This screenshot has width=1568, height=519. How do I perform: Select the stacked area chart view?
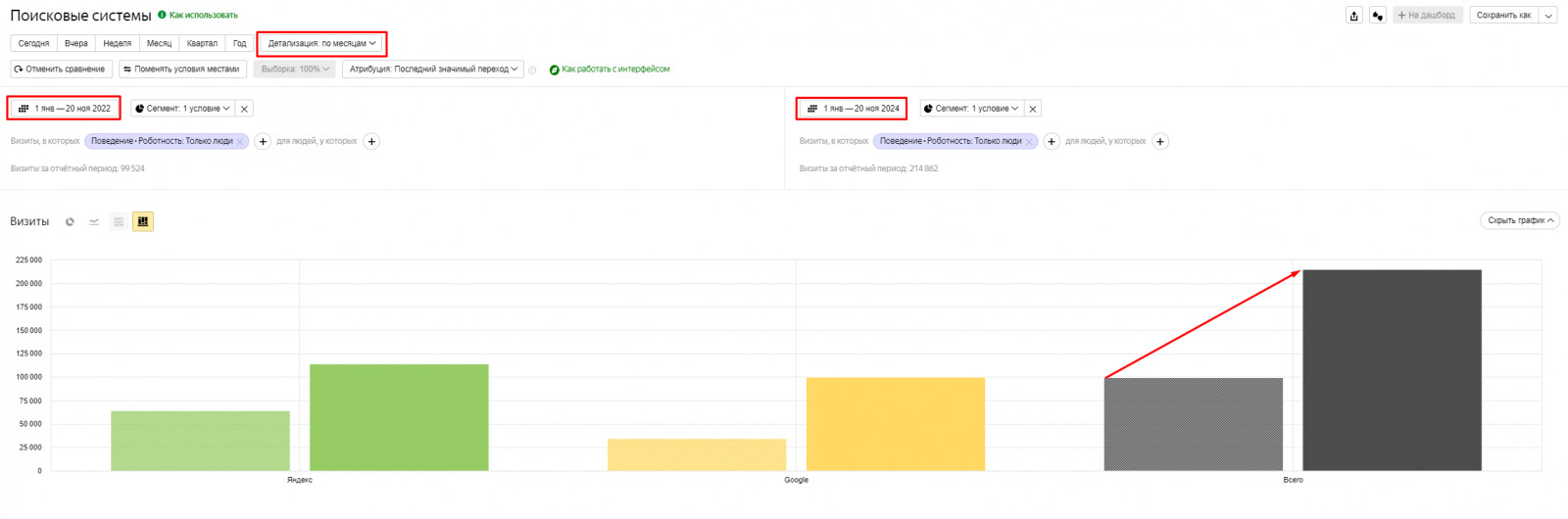(119, 222)
